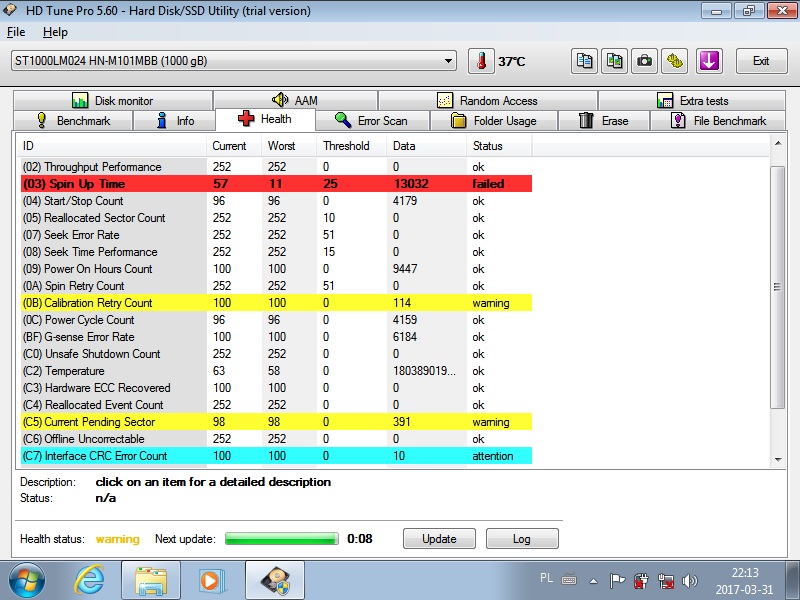Select the (BF) G-sense Error Rate row
Image resolution: width=800 pixels, height=600 pixels.
276,337
